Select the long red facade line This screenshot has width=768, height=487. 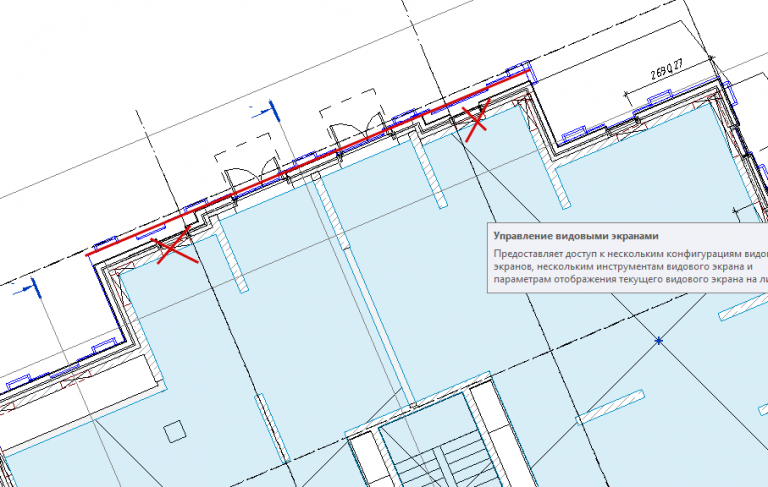[308, 162]
